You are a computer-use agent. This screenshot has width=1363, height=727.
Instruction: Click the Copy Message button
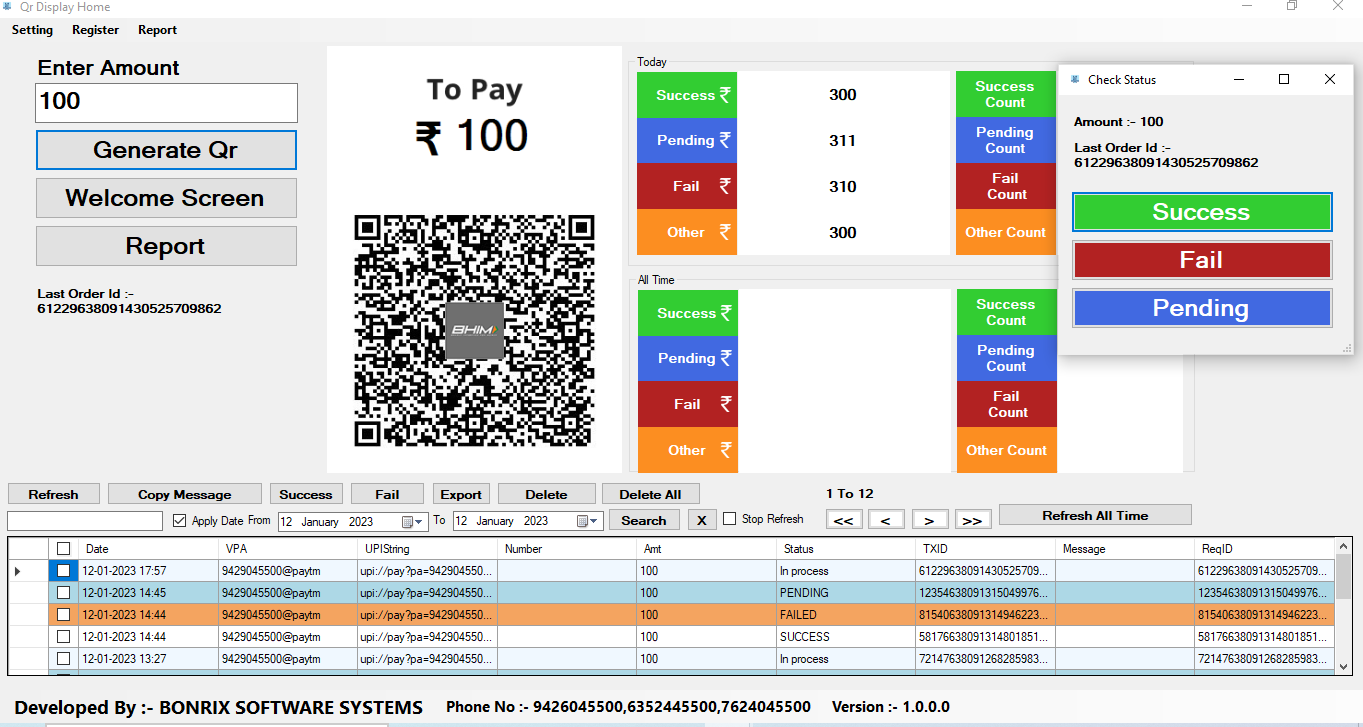[x=185, y=494]
